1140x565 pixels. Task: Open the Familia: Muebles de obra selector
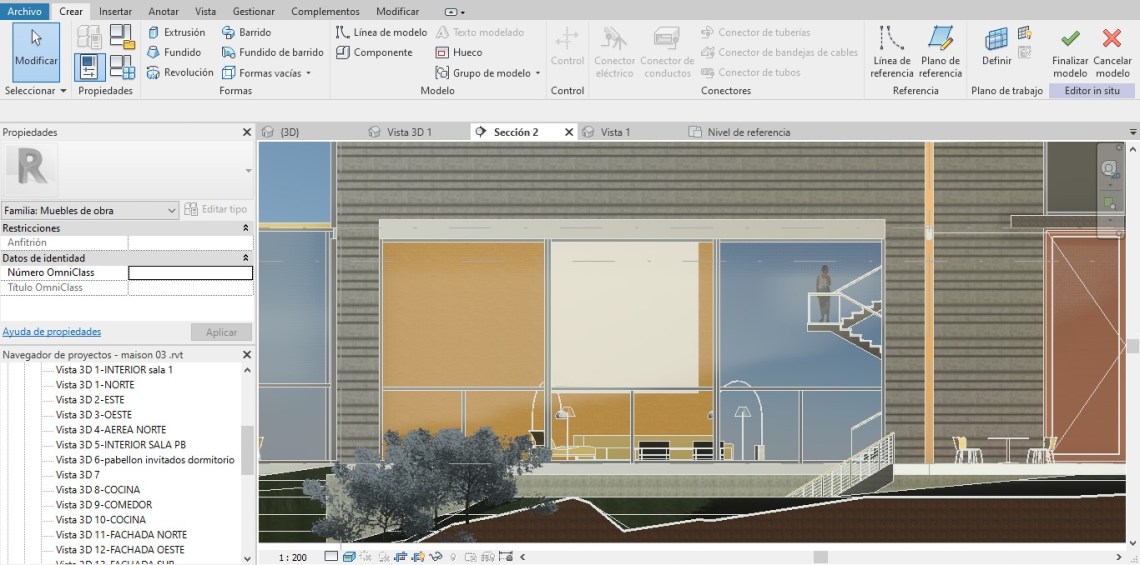click(x=90, y=210)
